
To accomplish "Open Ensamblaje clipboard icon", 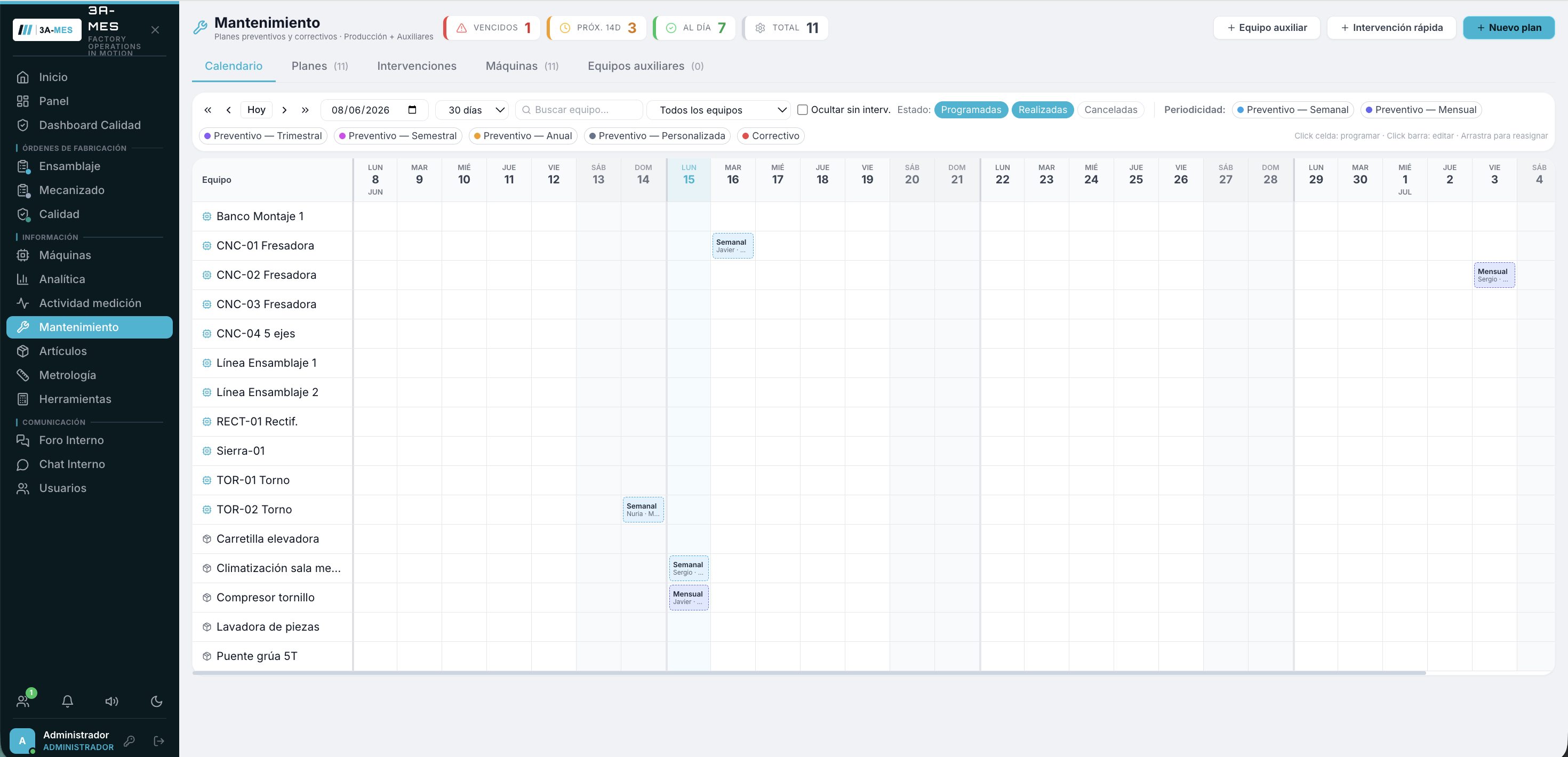I will pos(23,166).
